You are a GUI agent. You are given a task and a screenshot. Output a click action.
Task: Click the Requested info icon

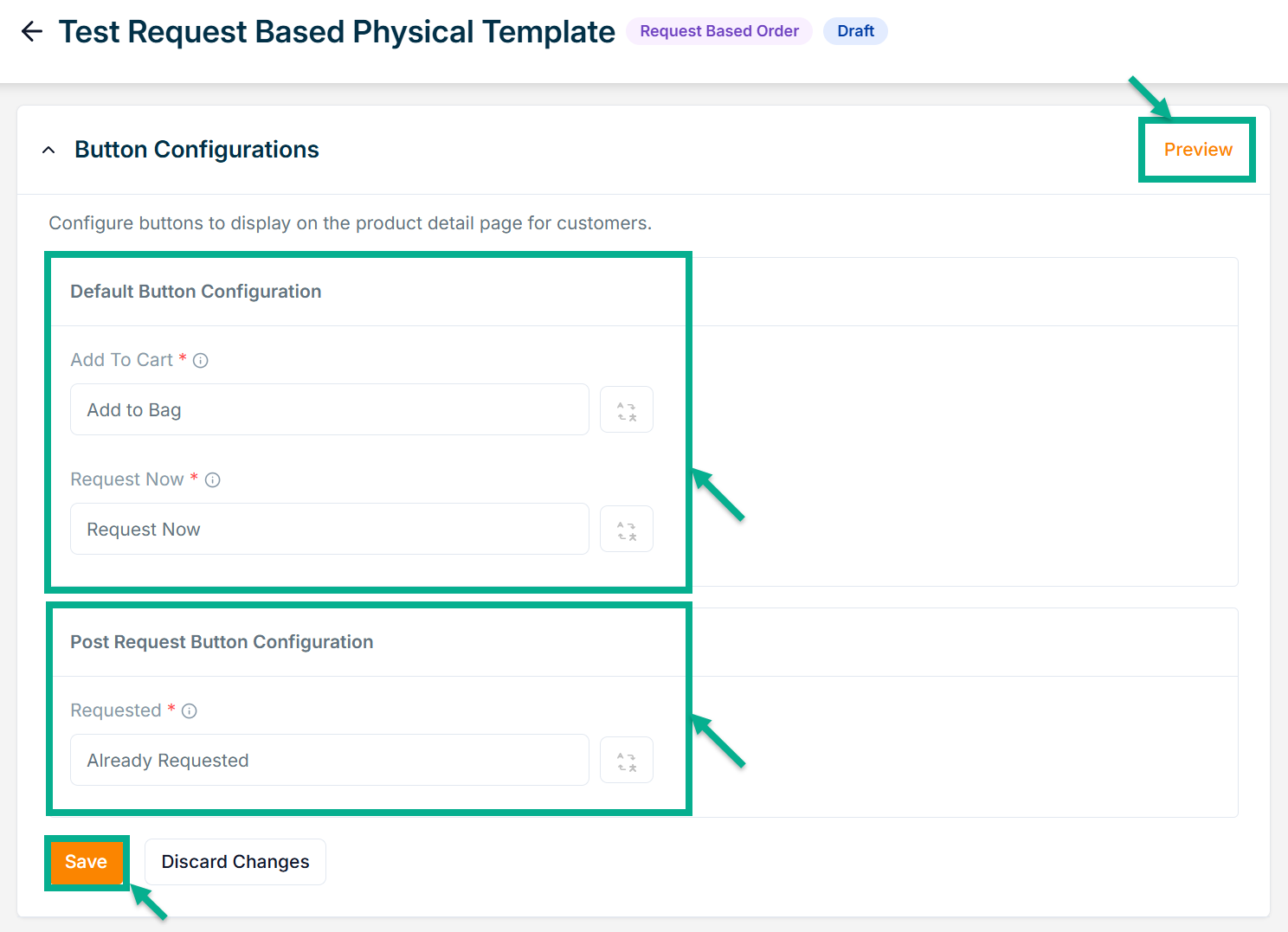(190, 711)
